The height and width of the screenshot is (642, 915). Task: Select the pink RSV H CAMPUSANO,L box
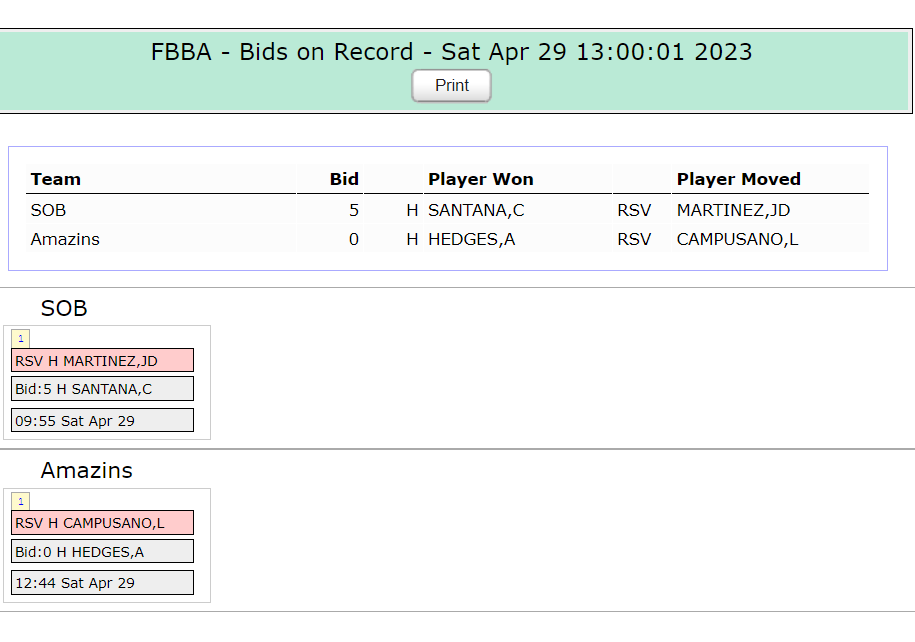tap(102, 523)
